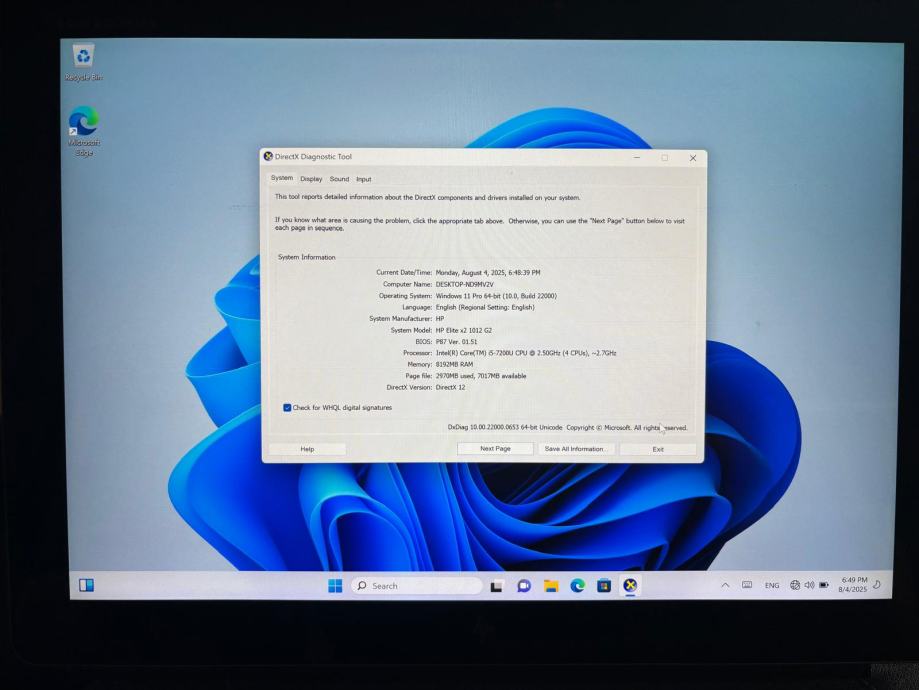Screen dimensions: 919x690
Task: Open the touch keyboard tray icon
Action: point(747,585)
